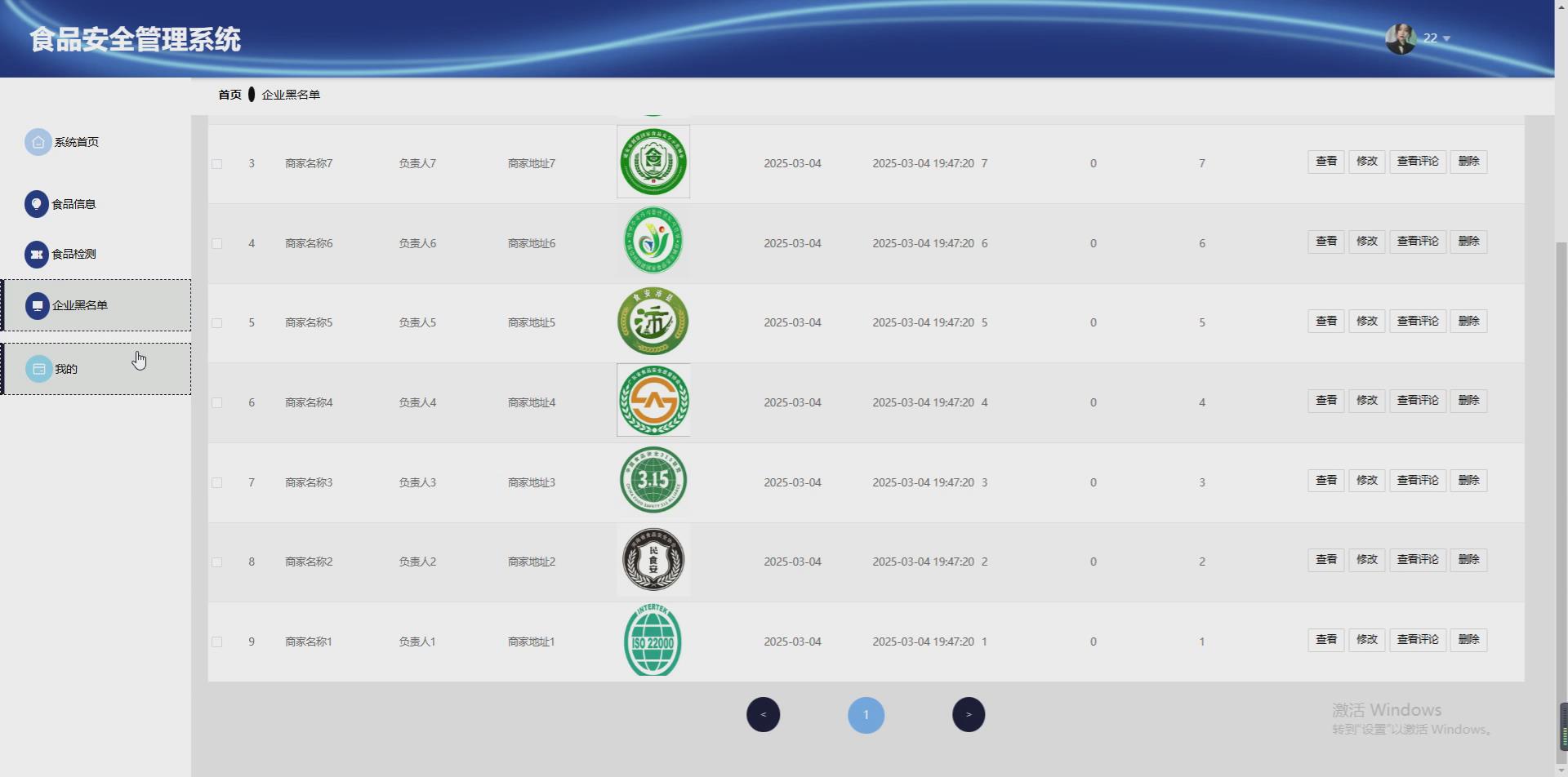Image resolution: width=1568 pixels, height=777 pixels.
Task: Tick the checkbox for 商家名称6 row
Action: [216, 244]
